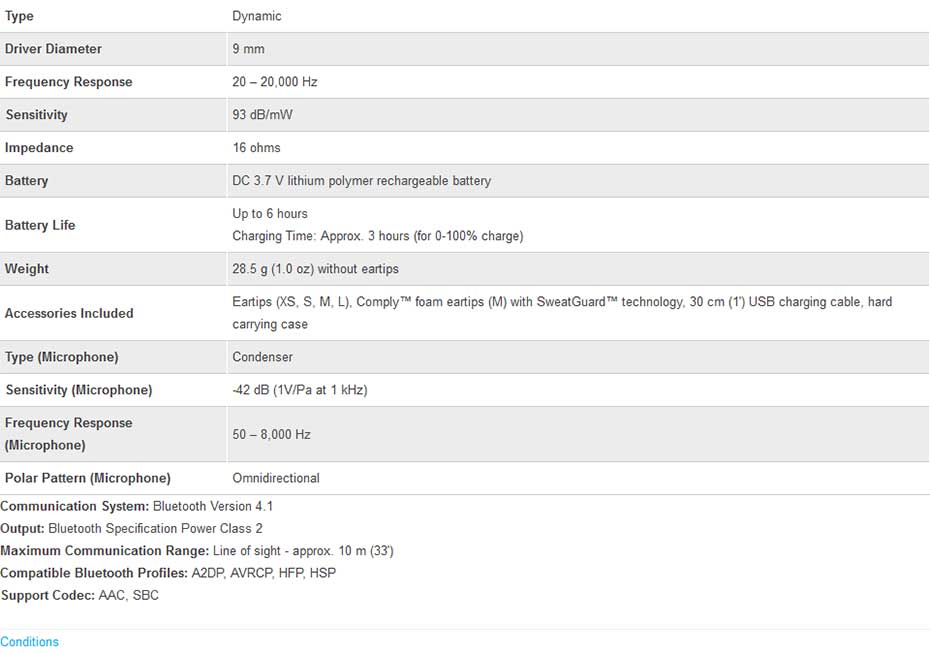Click the Communication System text

tap(136, 507)
